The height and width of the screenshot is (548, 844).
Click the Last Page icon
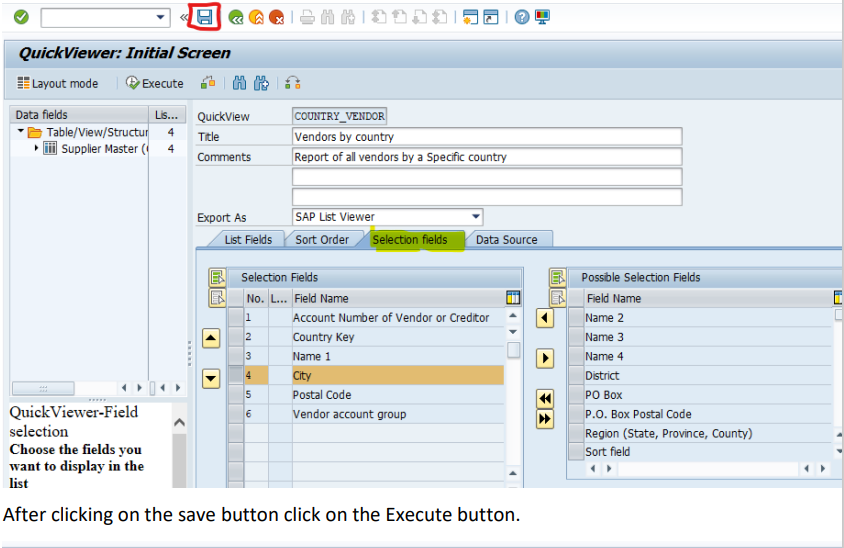point(440,17)
